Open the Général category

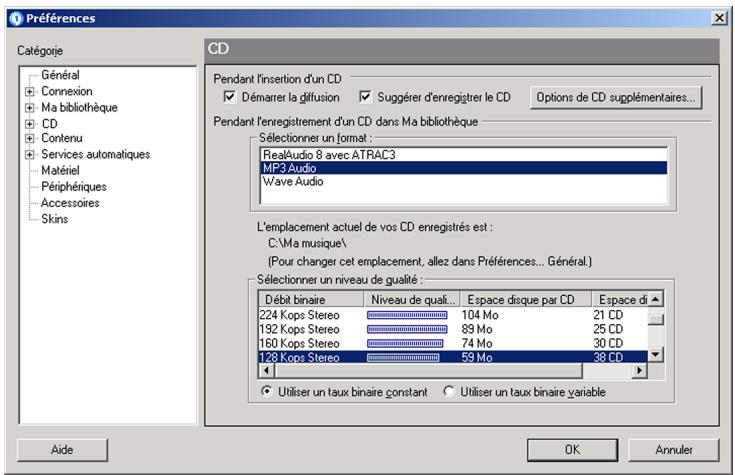60,76
